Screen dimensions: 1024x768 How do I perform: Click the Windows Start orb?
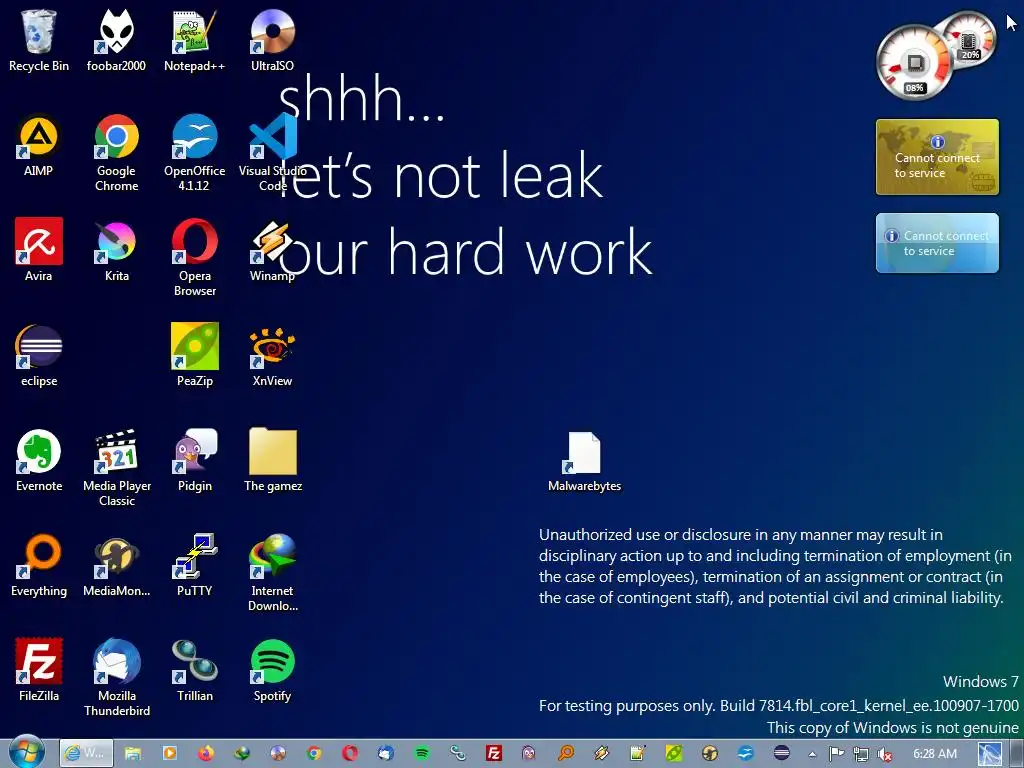27,752
